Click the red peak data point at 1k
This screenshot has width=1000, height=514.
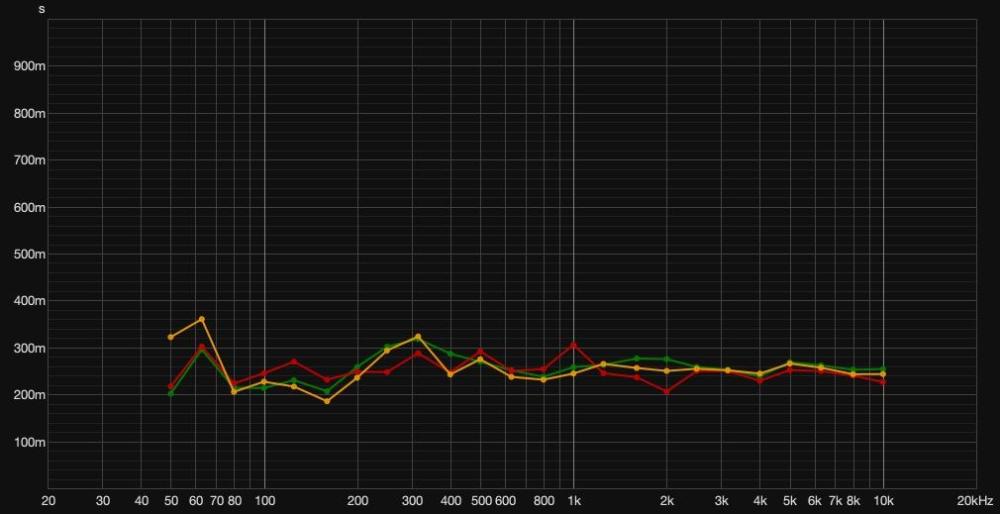click(x=574, y=345)
